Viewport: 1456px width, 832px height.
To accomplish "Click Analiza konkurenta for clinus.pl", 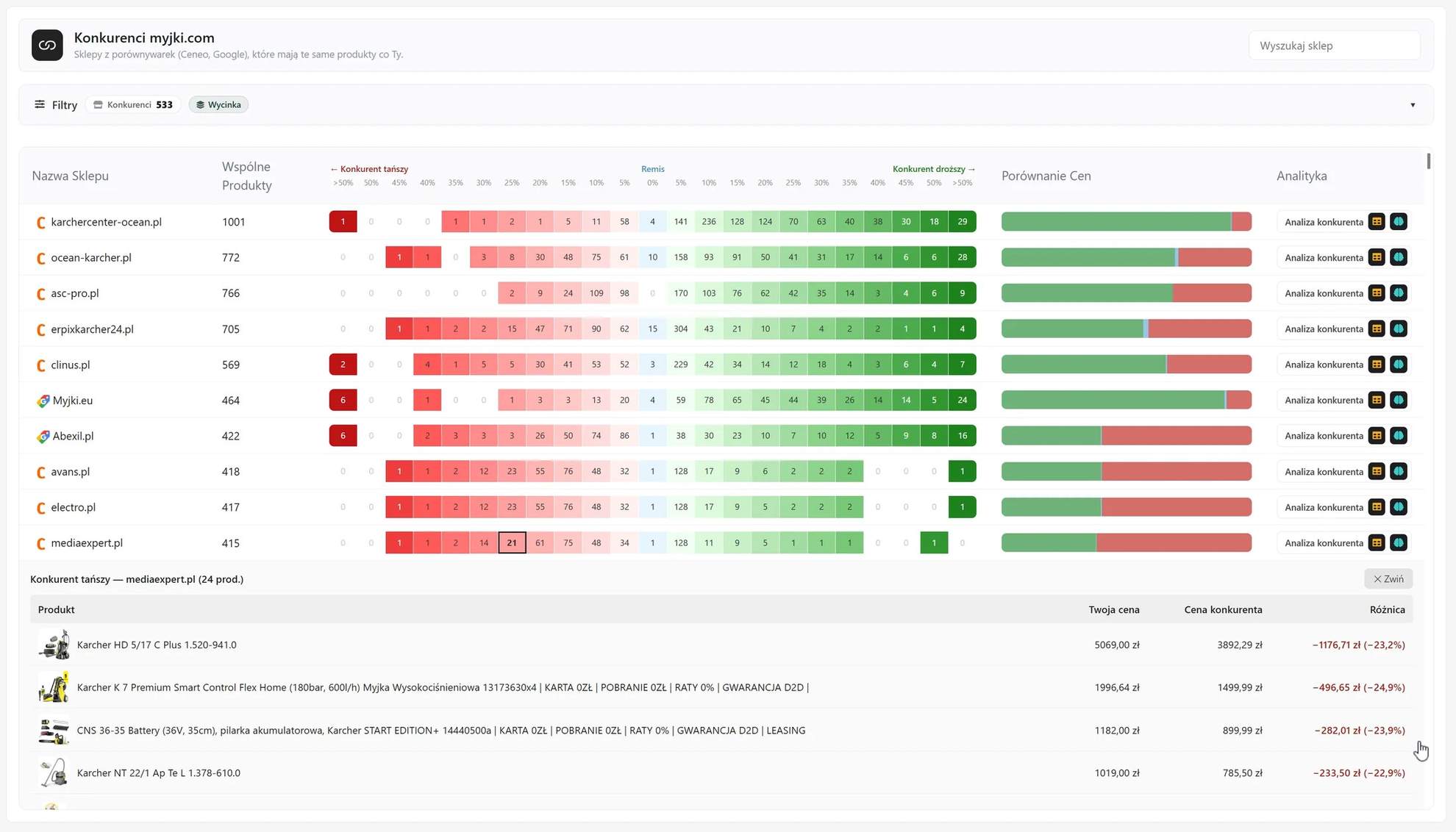I will tap(1324, 364).
